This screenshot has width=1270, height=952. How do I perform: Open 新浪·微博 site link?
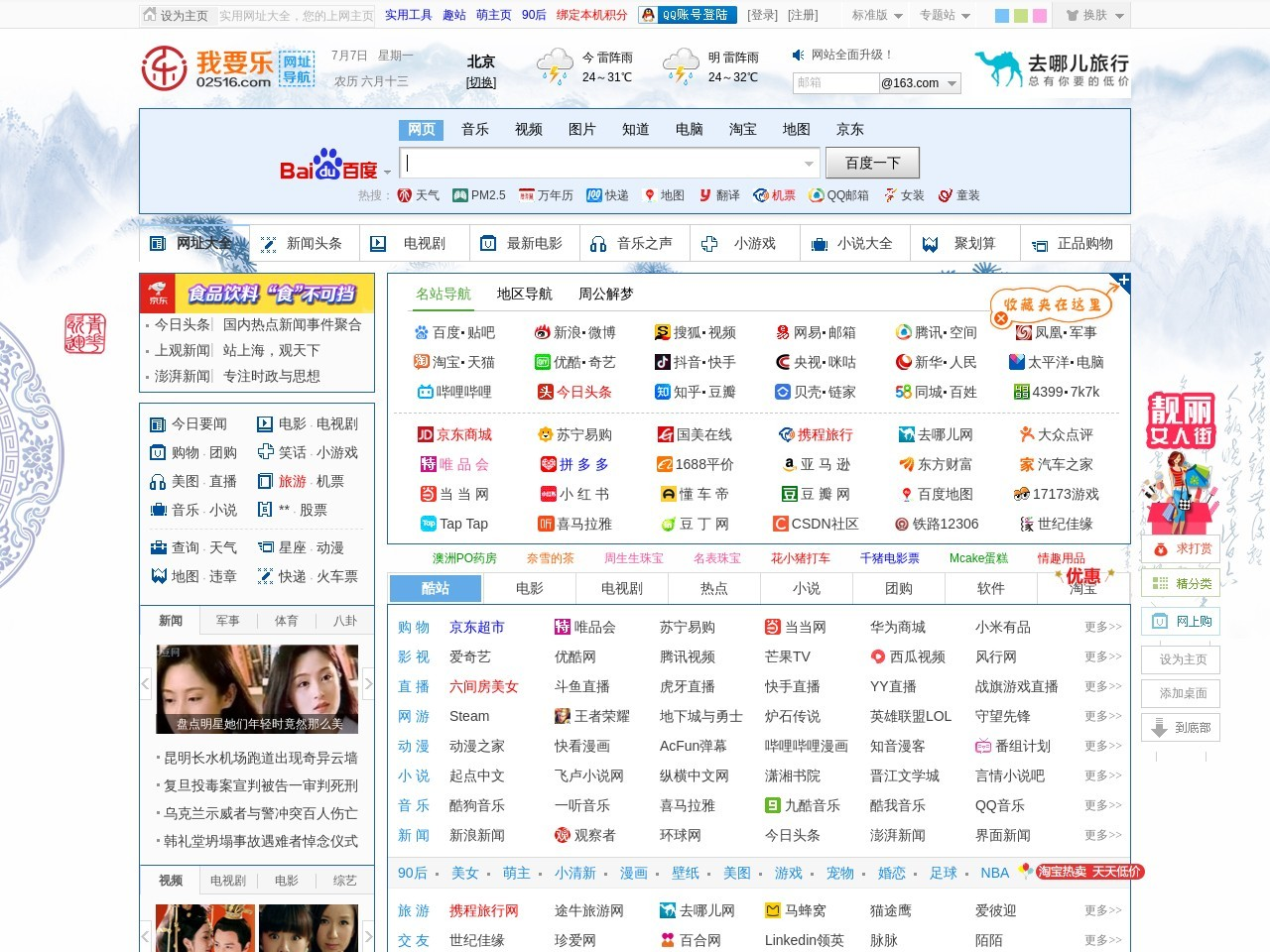click(x=575, y=332)
